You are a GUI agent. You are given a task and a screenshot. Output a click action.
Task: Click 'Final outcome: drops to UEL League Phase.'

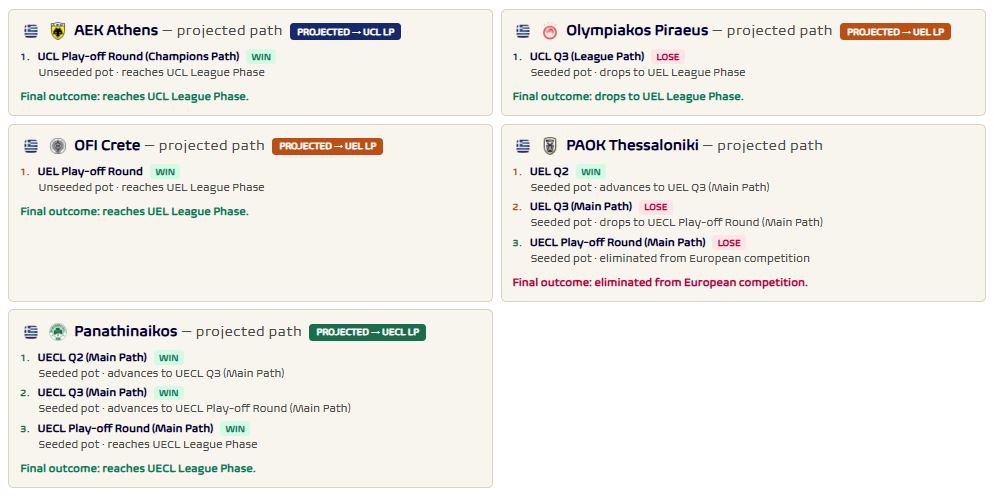click(628, 96)
